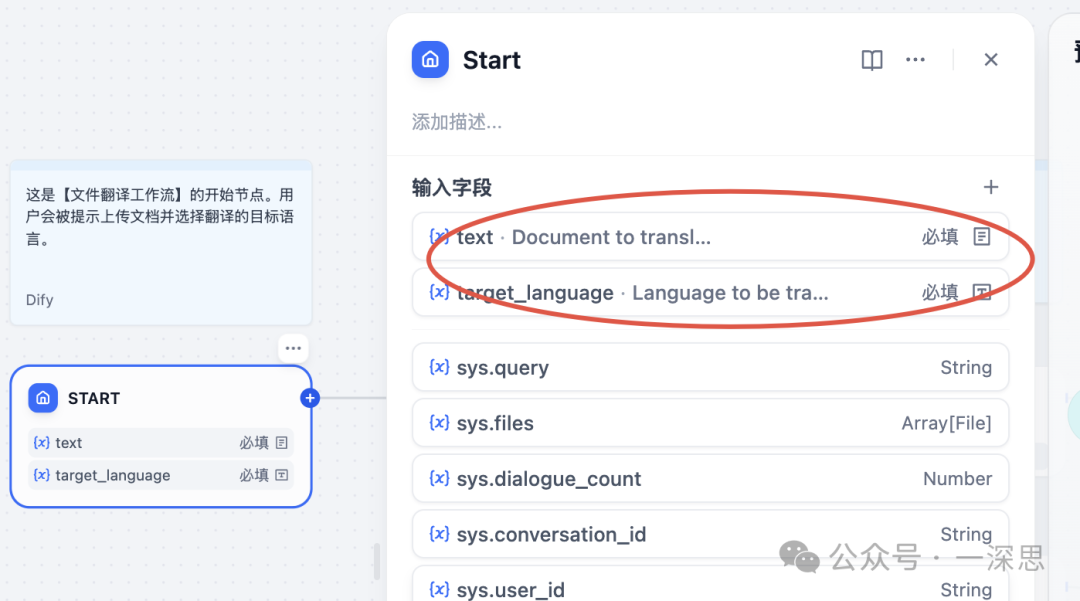
Task: Click the START node home icon on canvas
Action: click(43, 398)
